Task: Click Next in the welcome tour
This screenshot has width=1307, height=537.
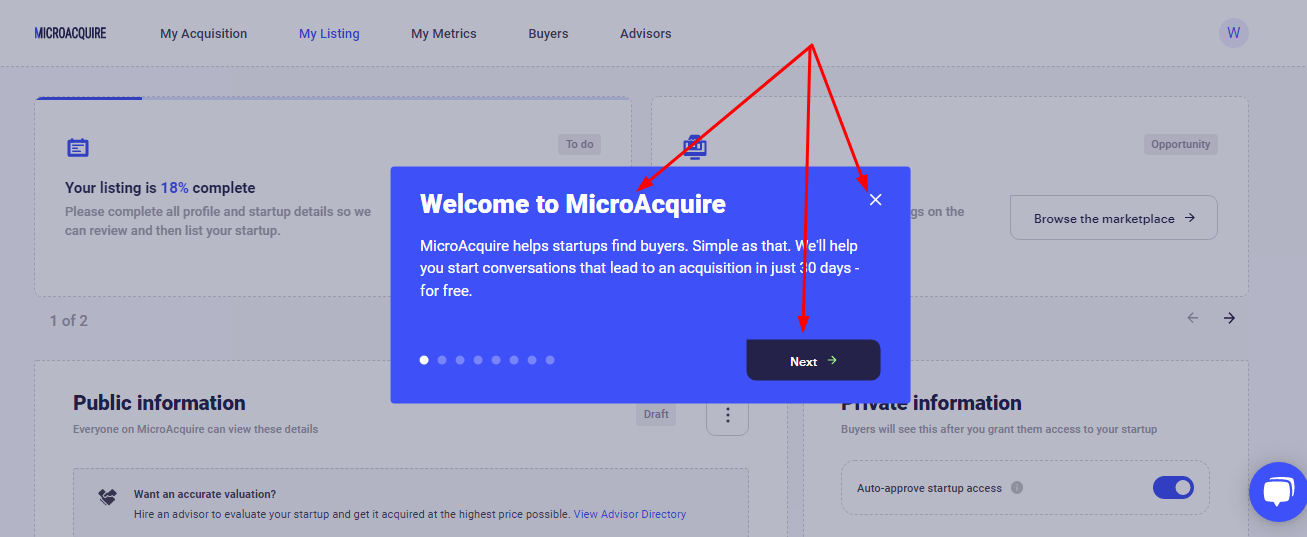Action: (813, 360)
